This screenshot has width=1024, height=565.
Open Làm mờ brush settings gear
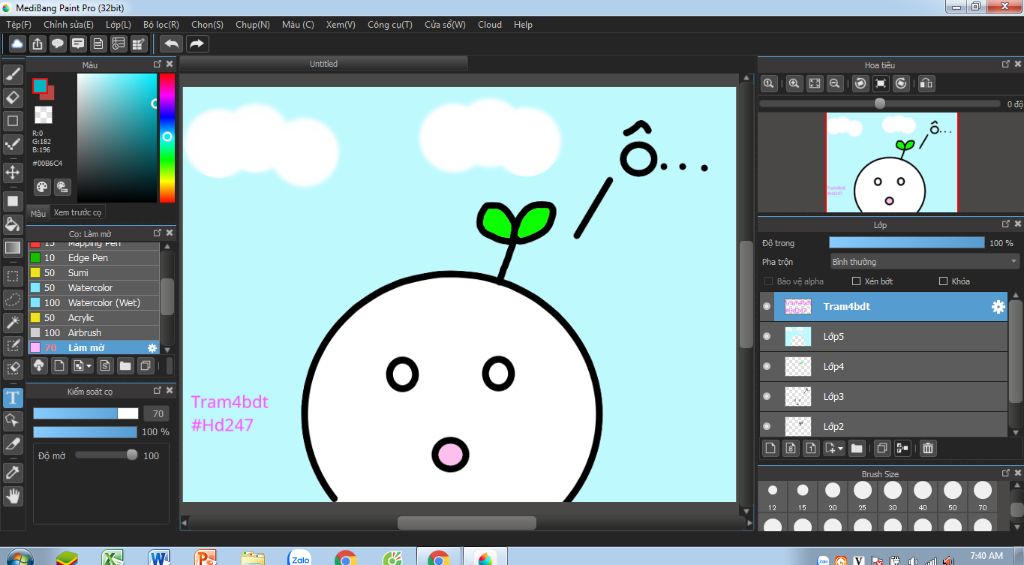tap(152, 347)
